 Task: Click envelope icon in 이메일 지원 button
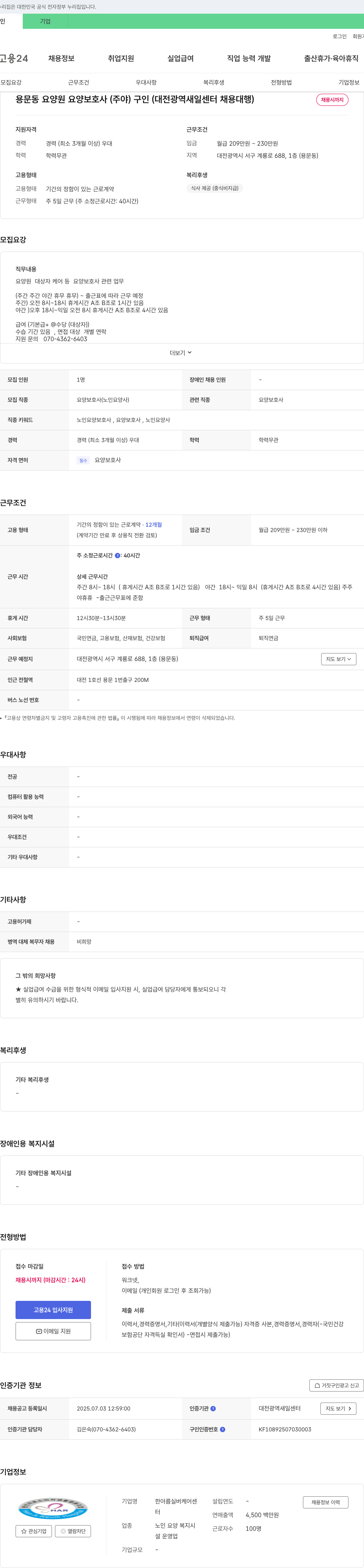pos(39,1331)
